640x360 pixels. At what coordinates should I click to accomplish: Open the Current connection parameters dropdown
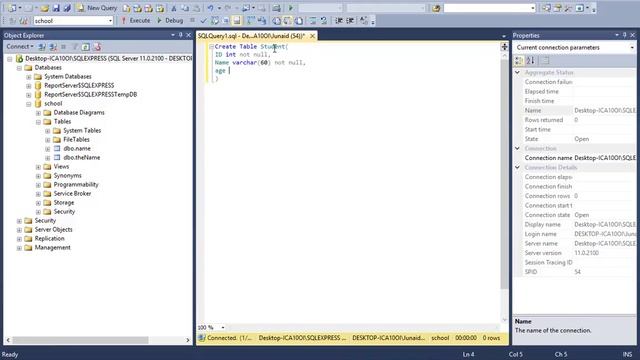(x=632, y=48)
